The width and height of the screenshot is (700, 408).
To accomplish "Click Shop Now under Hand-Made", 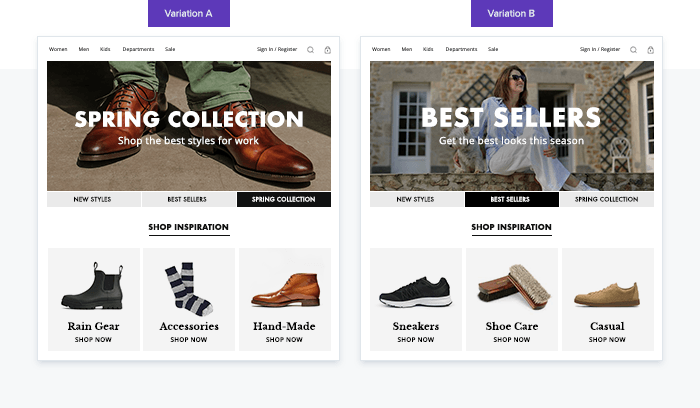I will [x=284, y=340].
